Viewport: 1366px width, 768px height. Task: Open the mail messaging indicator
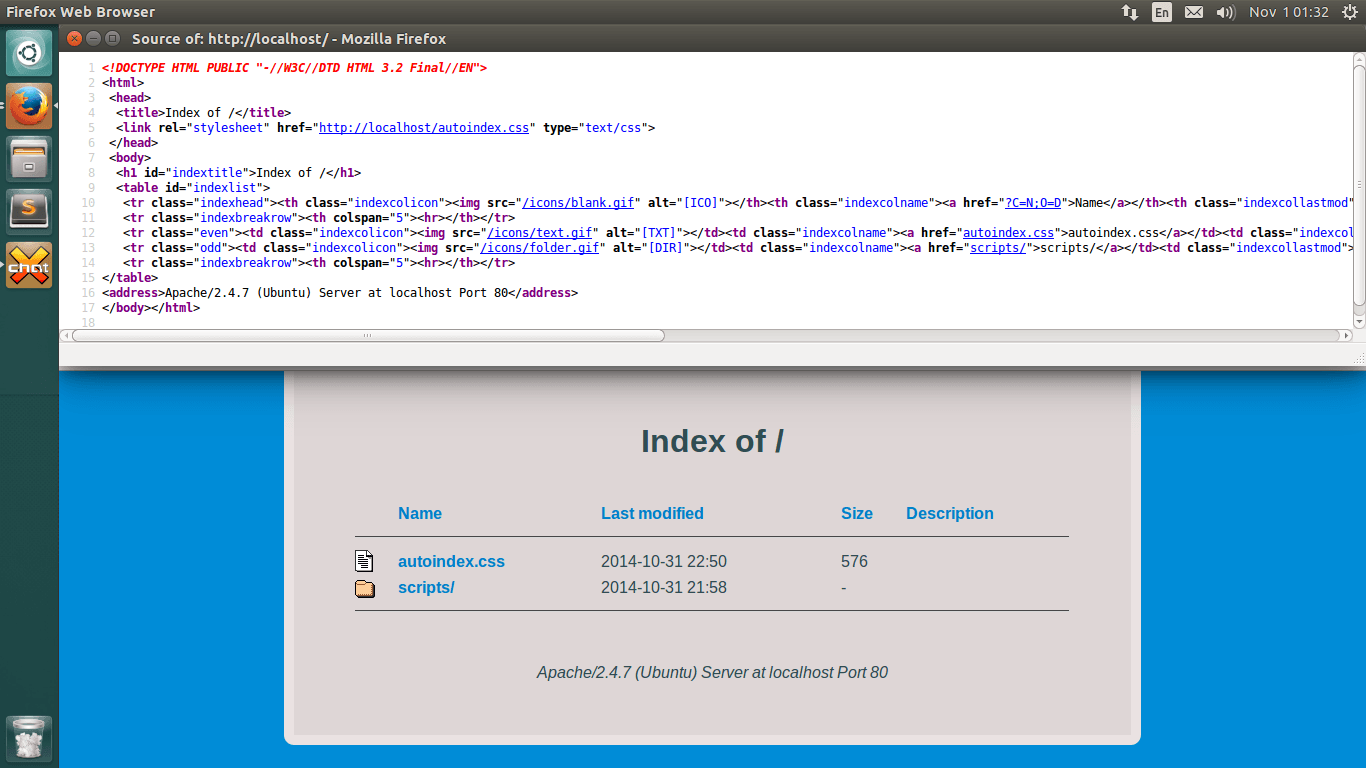[1193, 12]
